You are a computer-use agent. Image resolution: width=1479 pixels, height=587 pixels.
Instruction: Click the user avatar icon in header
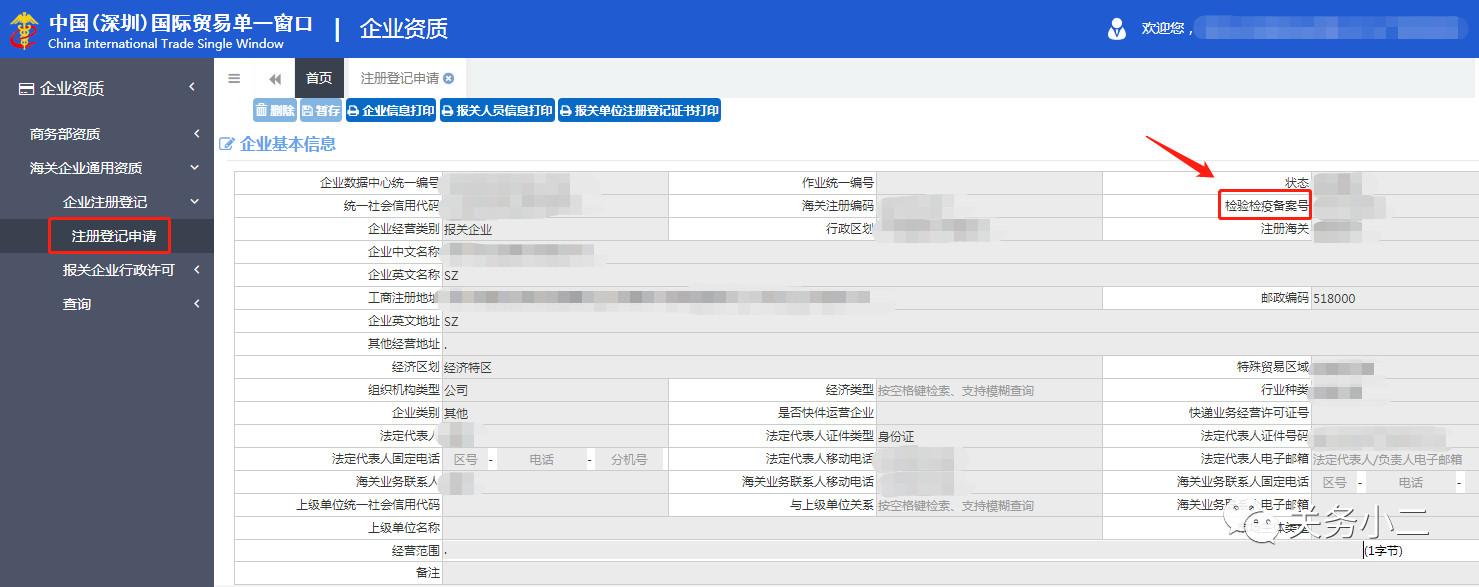pyautogui.click(x=1117, y=29)
